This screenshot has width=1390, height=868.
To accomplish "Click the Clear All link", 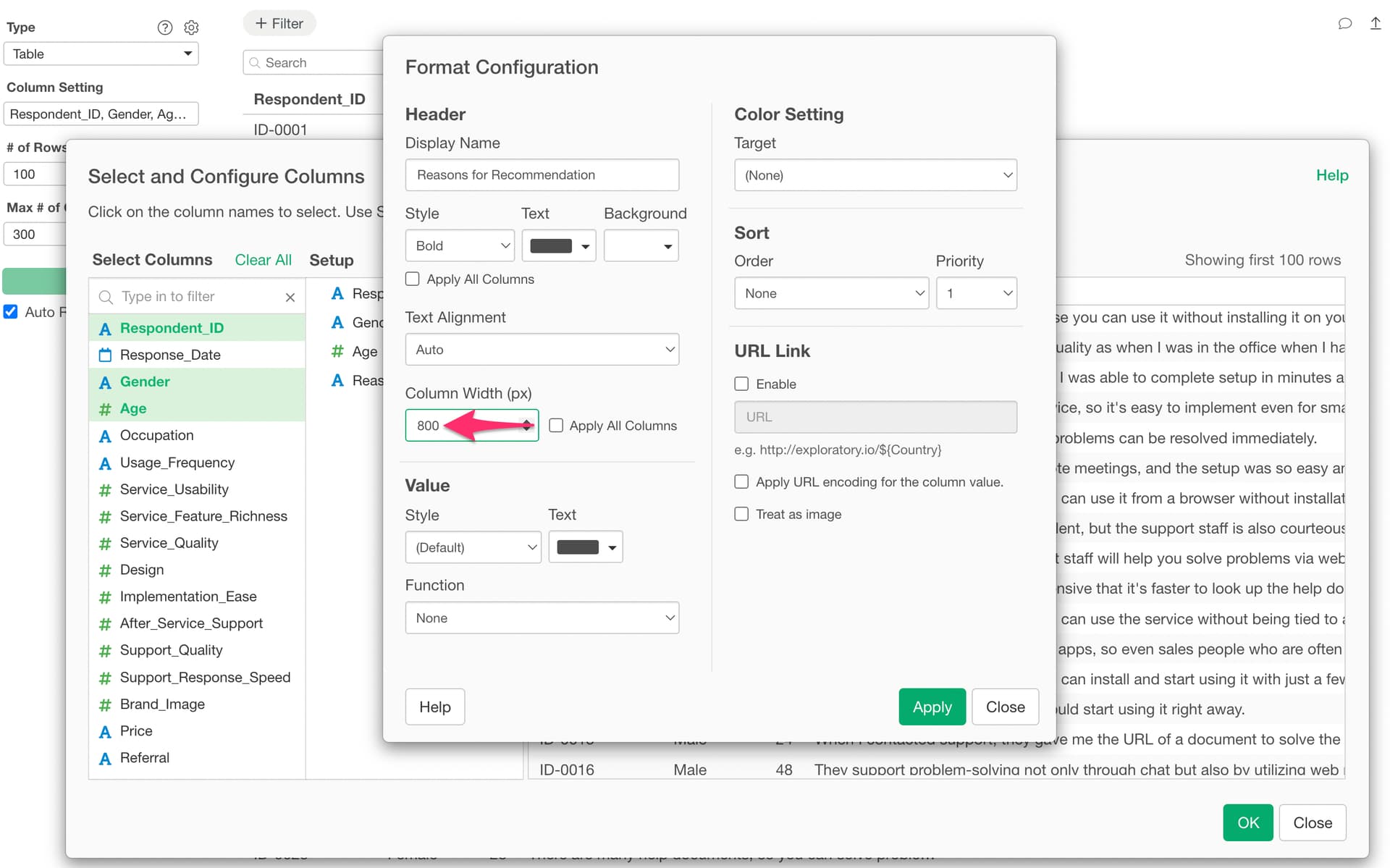I will pos(263,260).
